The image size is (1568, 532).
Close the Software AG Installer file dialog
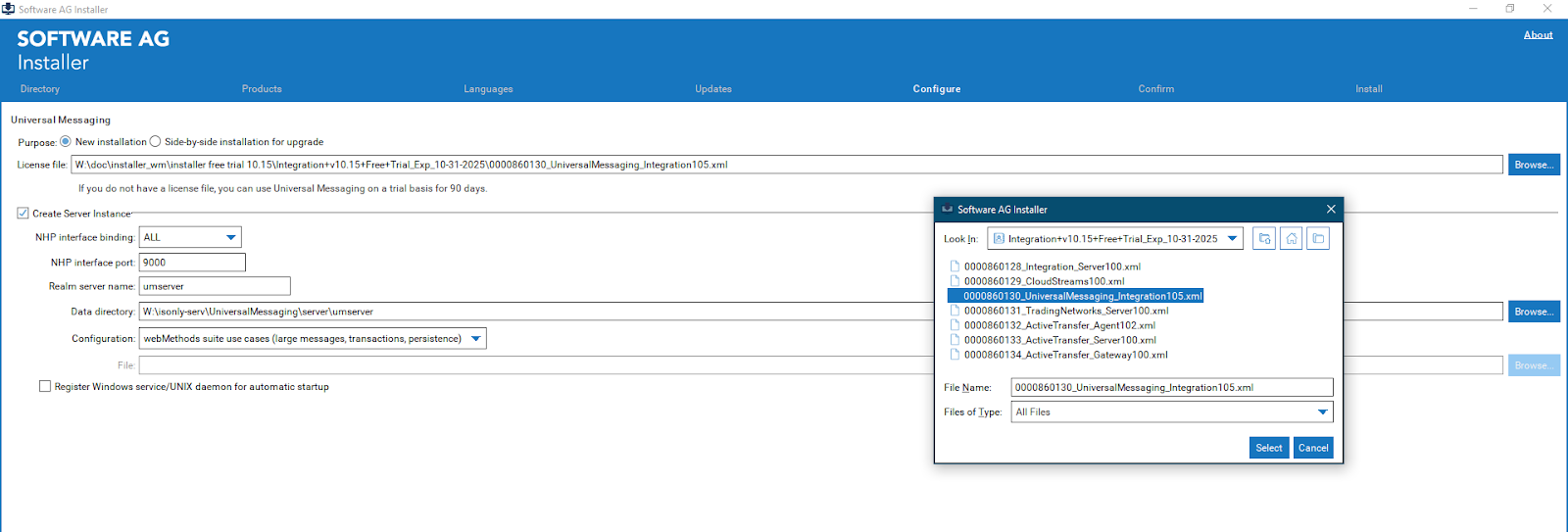(1331, 209)
